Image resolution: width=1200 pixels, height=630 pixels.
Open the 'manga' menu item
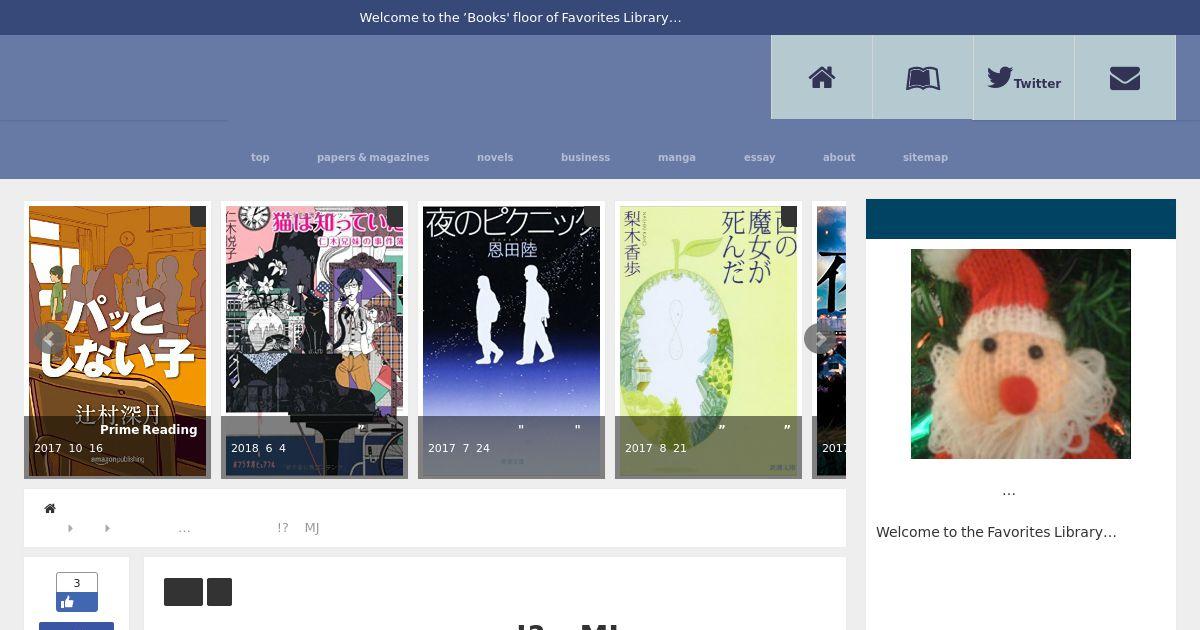pos(677,157)
